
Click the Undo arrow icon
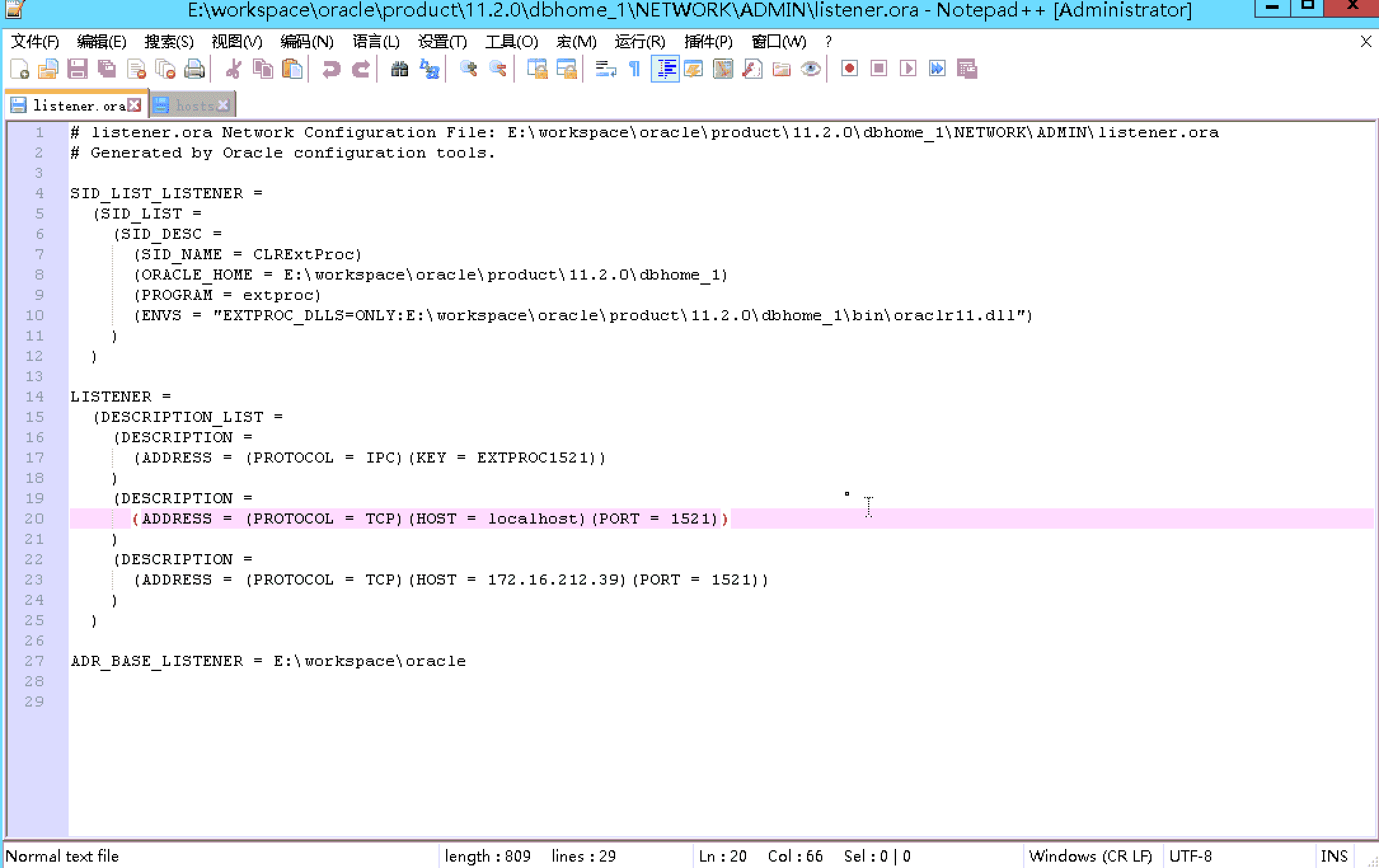[x=330, y=69]
